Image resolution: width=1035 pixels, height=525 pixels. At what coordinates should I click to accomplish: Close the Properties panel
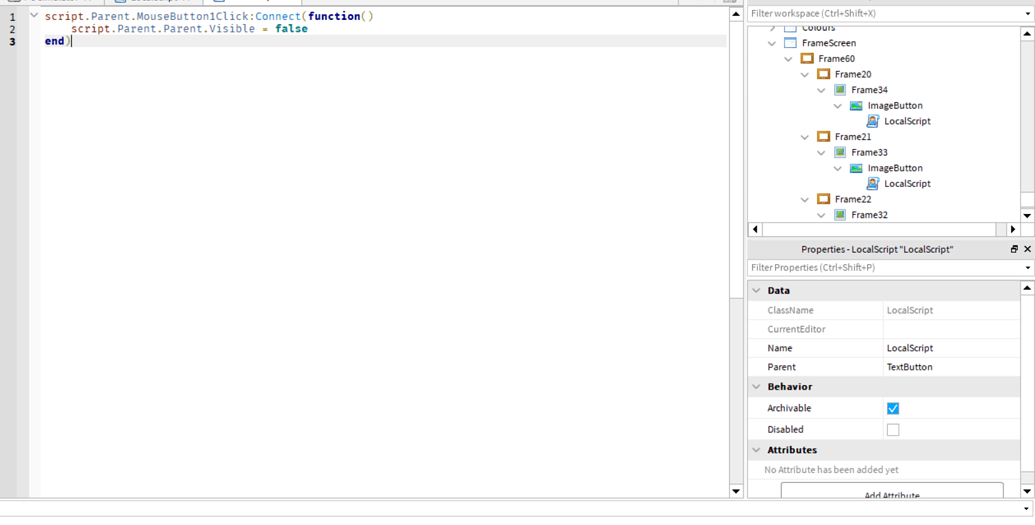[1027, 249]
